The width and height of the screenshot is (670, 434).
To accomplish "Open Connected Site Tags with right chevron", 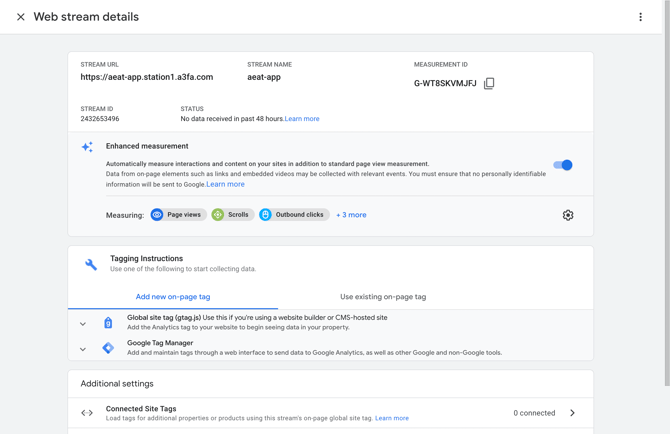I will coord(572,413).
